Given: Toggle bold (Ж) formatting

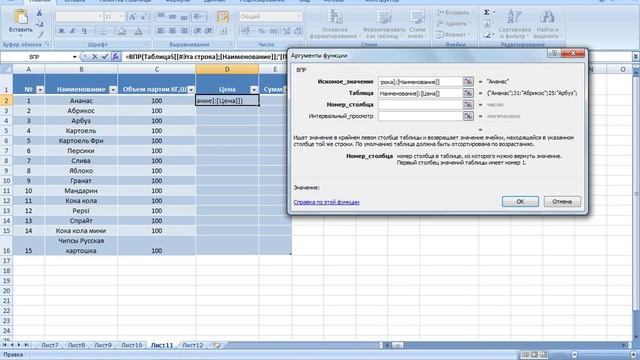Looking at the screenshot, I should click(61, 31).
